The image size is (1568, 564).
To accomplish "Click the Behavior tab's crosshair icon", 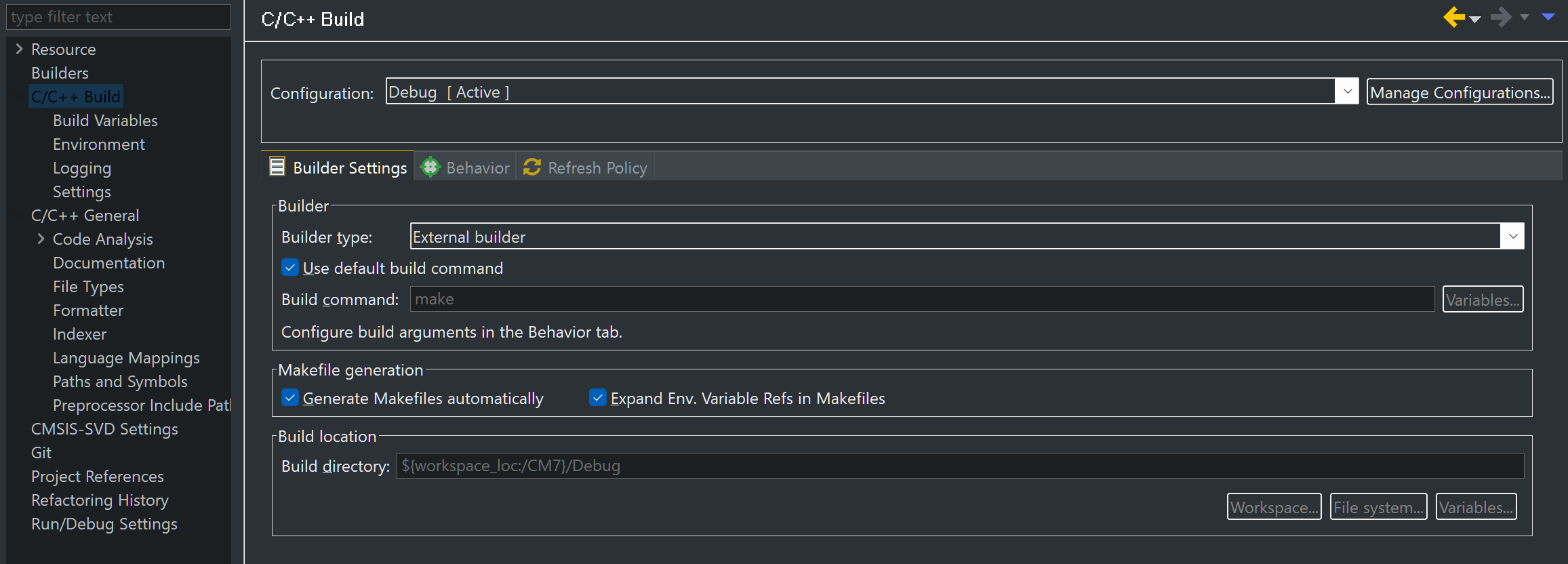I will 430,167.
